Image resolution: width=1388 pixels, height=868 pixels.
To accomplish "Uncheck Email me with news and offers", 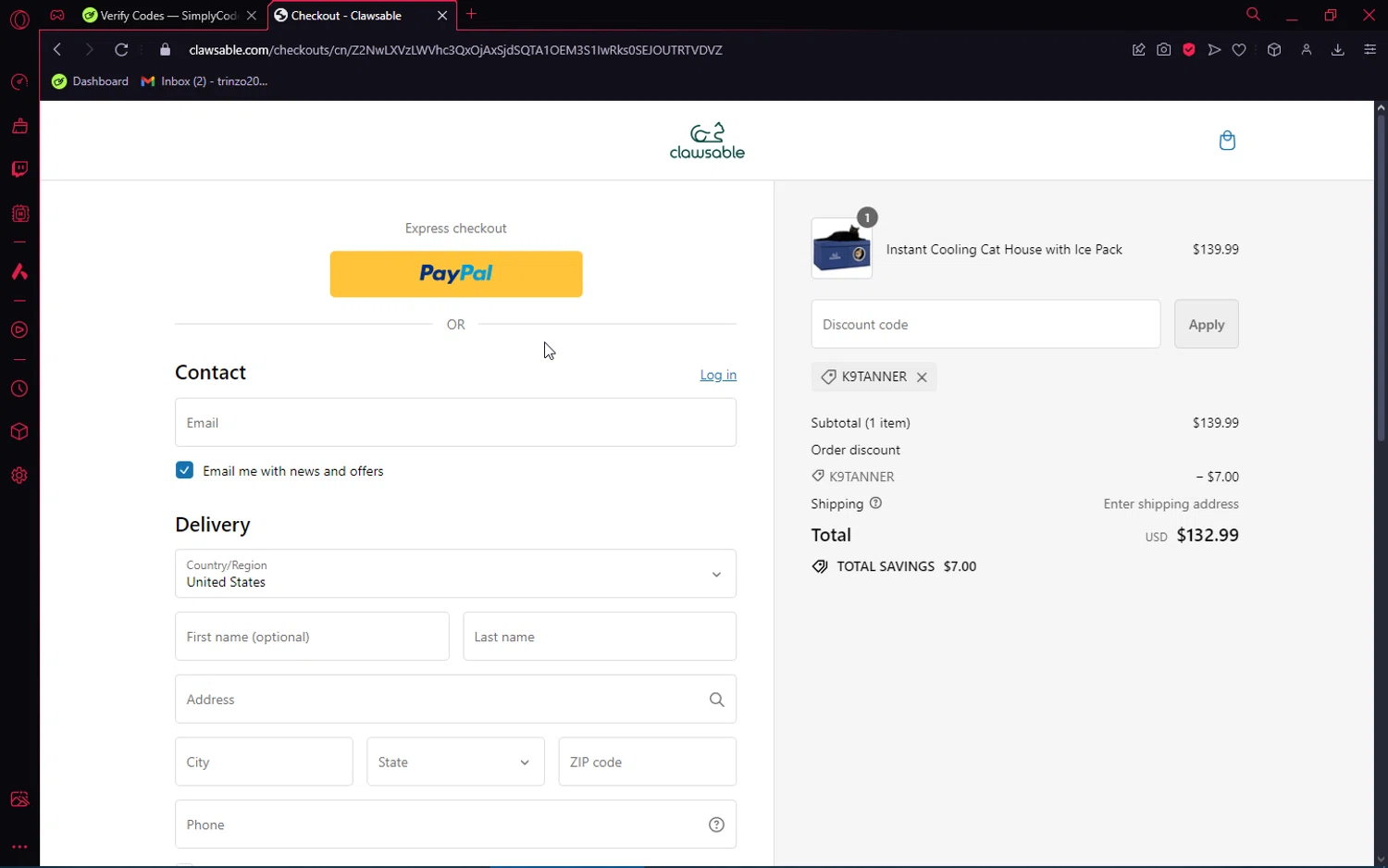I will click(x=184, y=470).
